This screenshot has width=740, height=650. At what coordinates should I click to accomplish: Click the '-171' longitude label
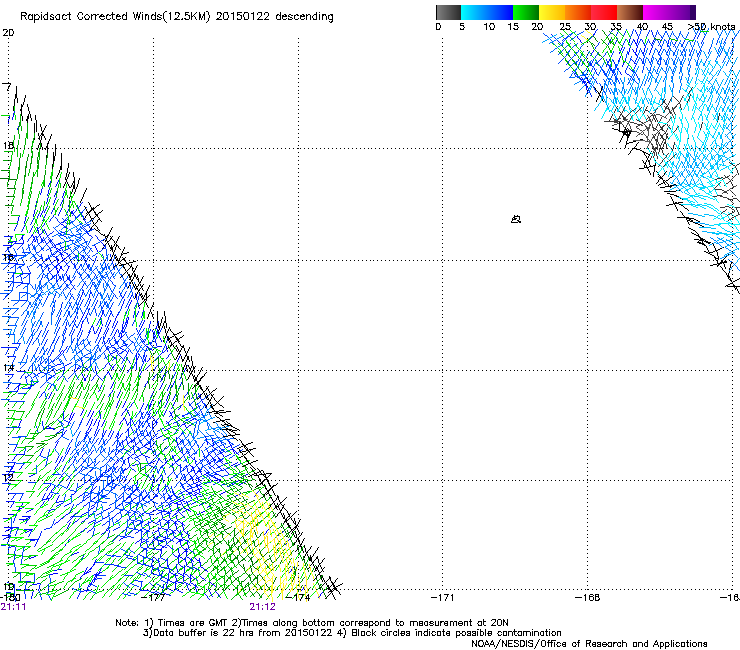click(x=443, y=598)
